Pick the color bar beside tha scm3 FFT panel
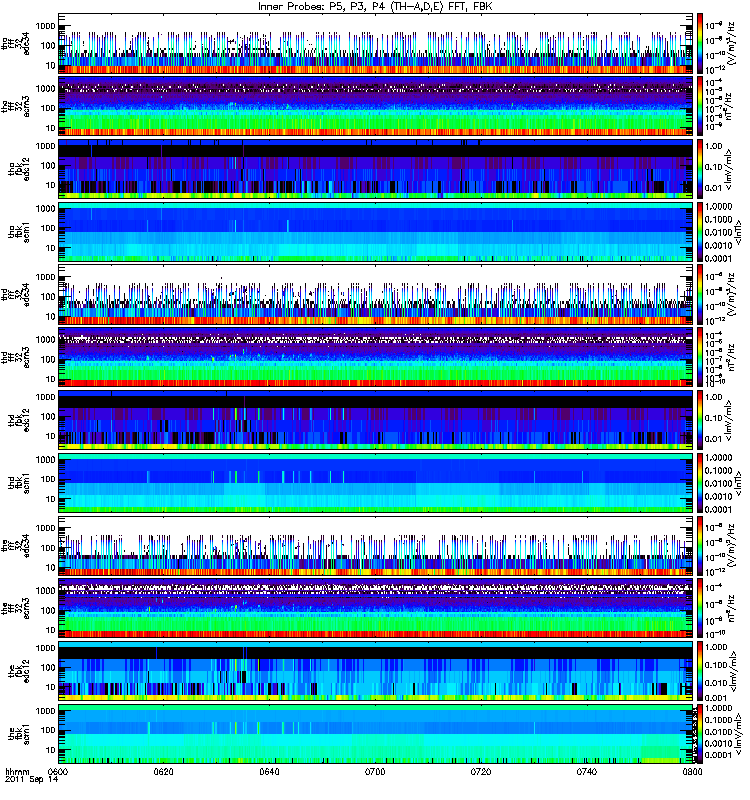The image size is (750, 800). [699, 107]
